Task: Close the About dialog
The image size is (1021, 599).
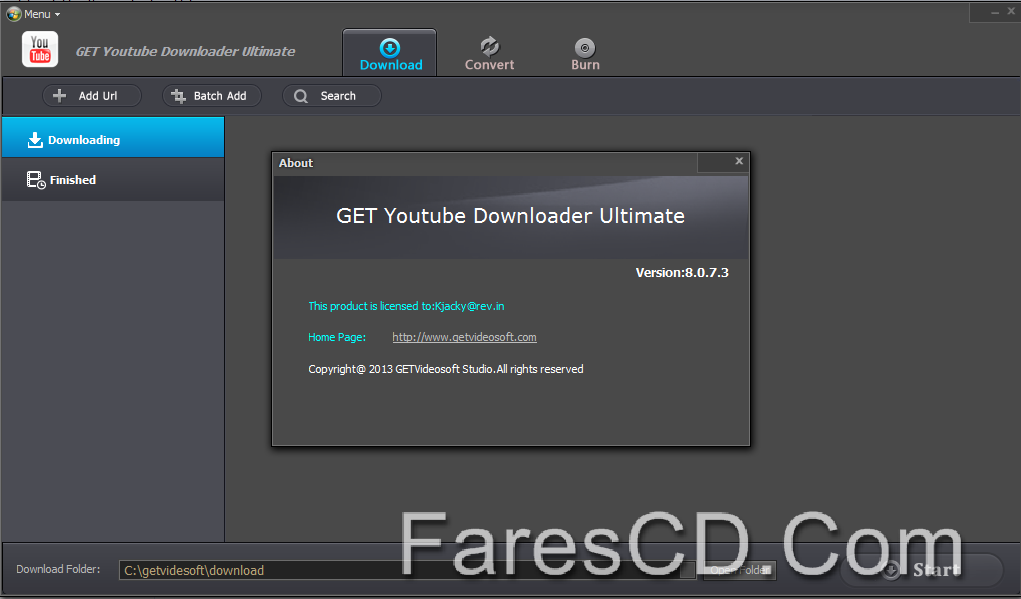Action: coord(739,161)
